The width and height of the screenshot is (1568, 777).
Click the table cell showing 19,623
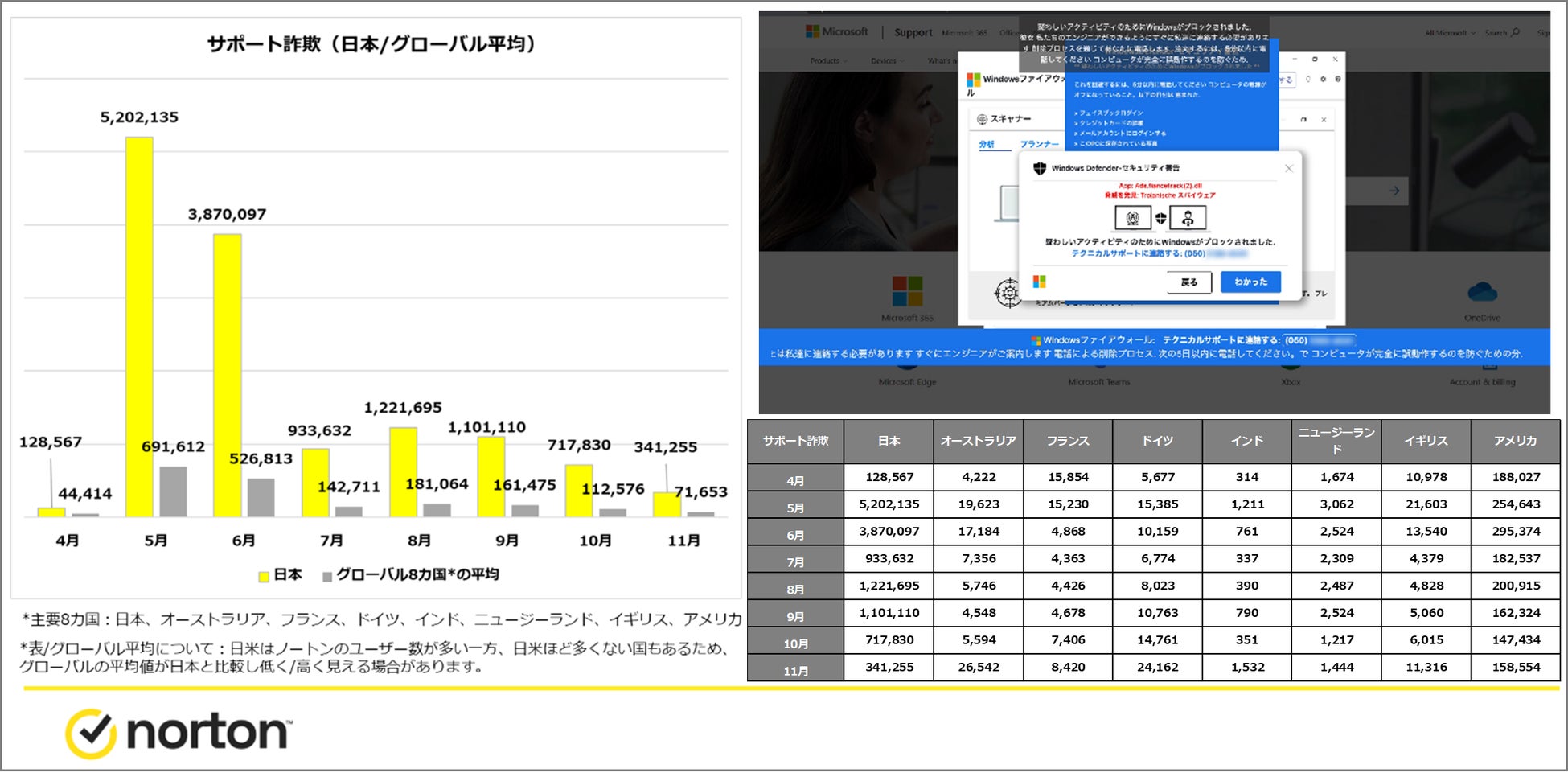pos(979,504)
